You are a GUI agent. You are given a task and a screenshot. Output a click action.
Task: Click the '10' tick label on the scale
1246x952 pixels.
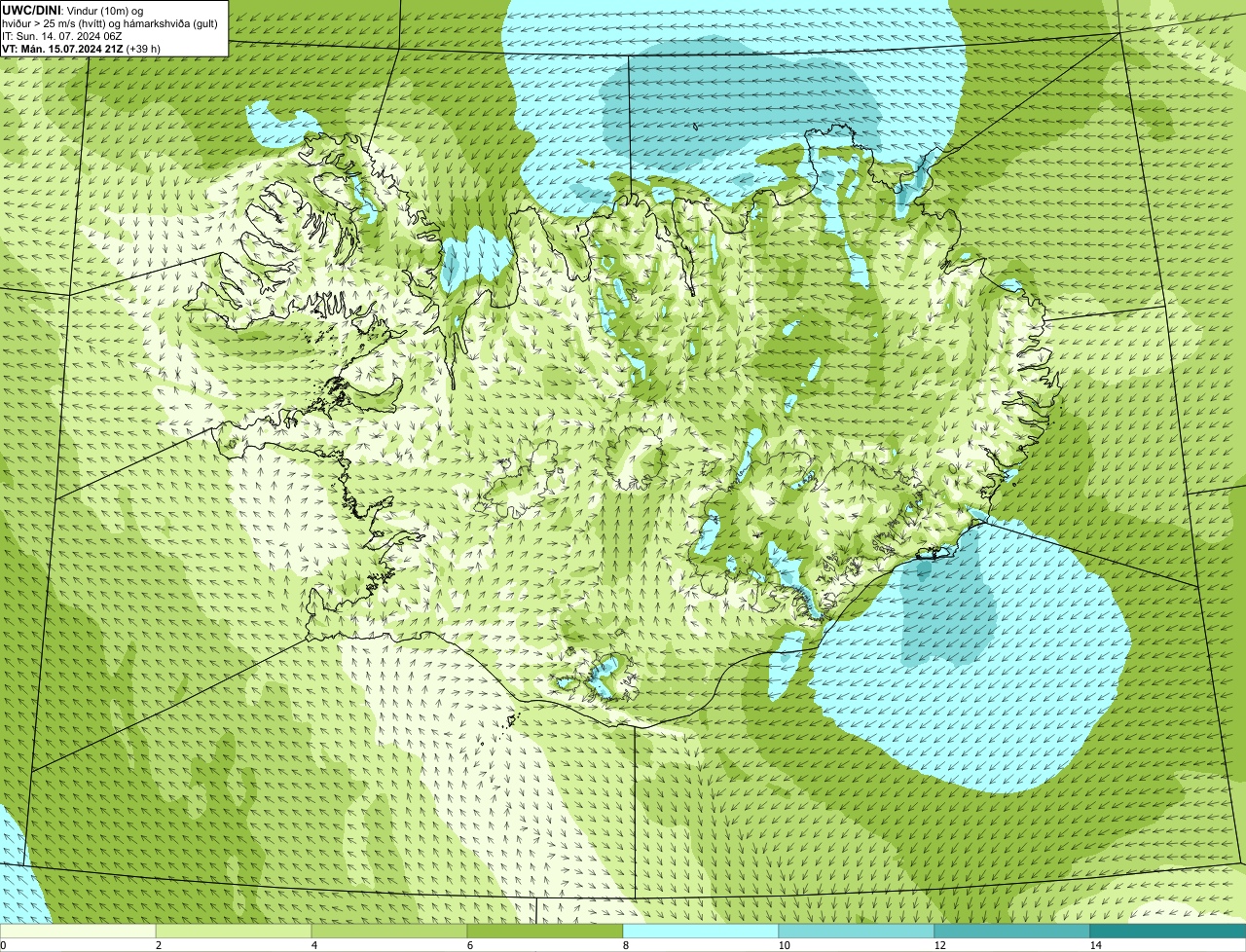(x=784, y=945)
